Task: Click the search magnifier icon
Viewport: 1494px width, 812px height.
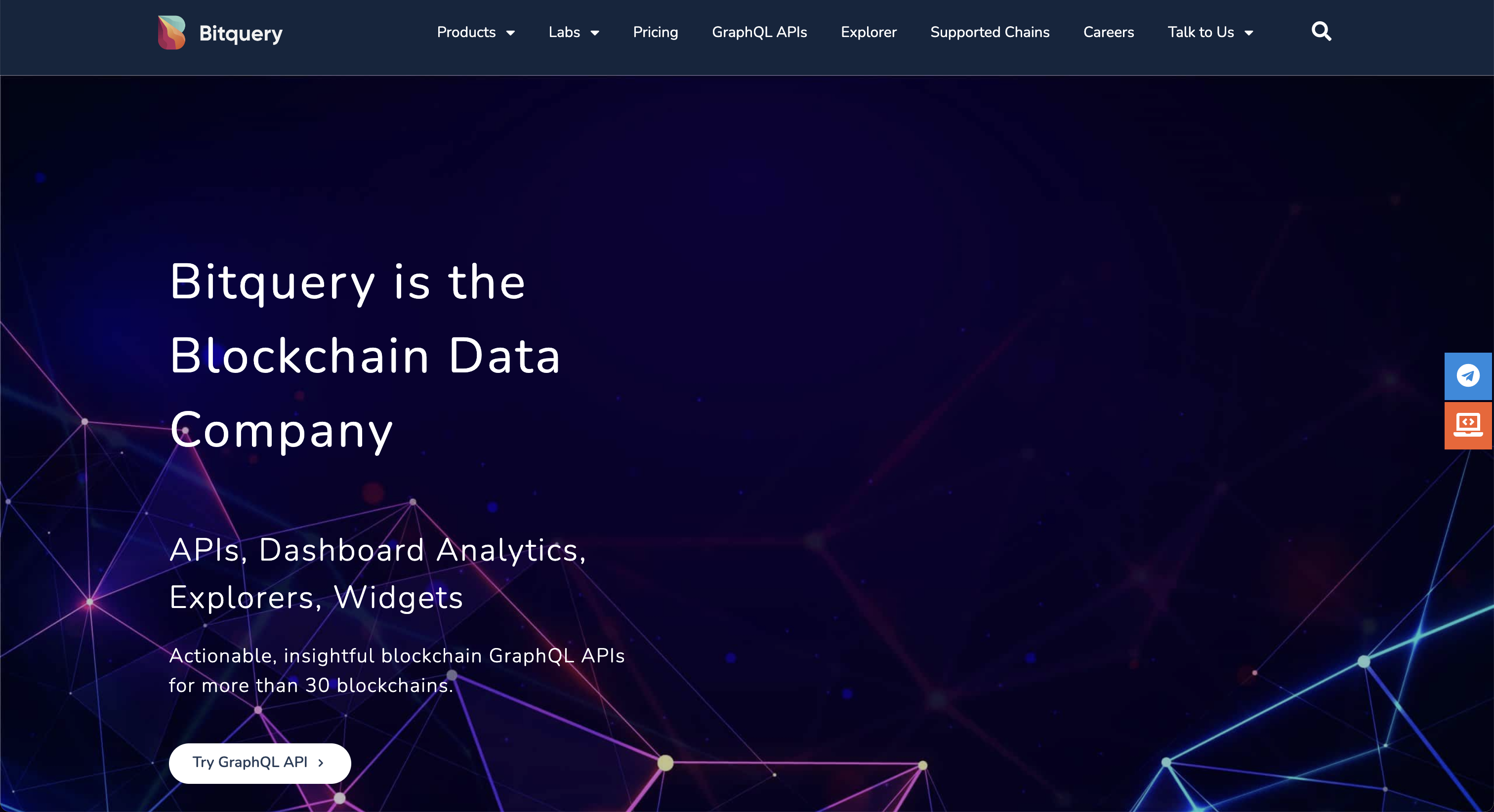Action: 1323,32
